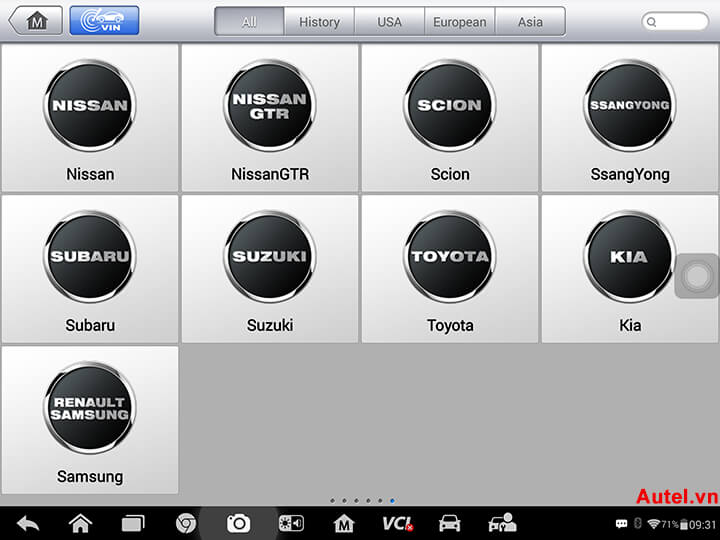Open the vehicle diagnostics shortcut
720x540 pixels.
pyautogui.click(x=450, y=523)
